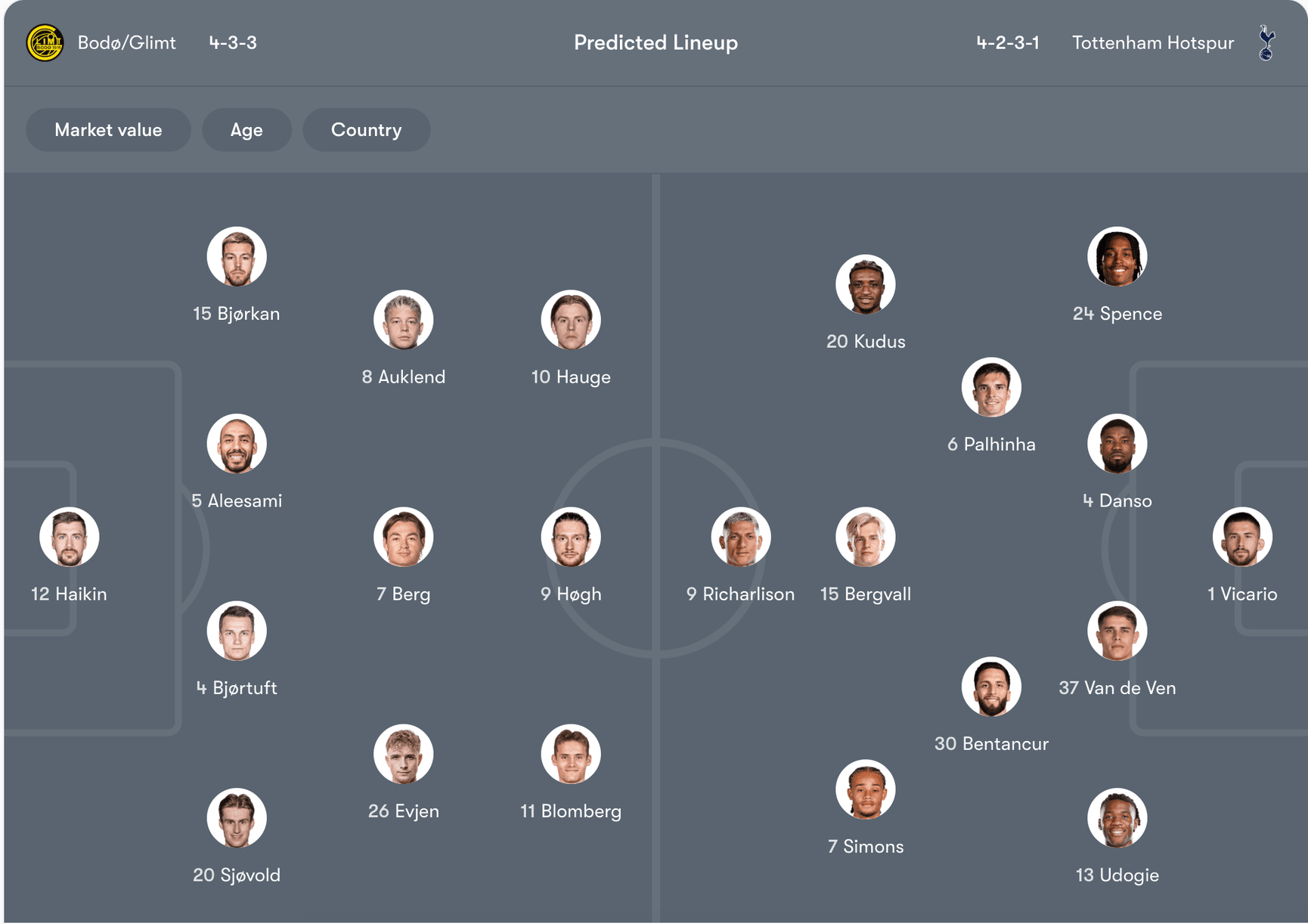Open Kudus player portrait

pos(866,284)
